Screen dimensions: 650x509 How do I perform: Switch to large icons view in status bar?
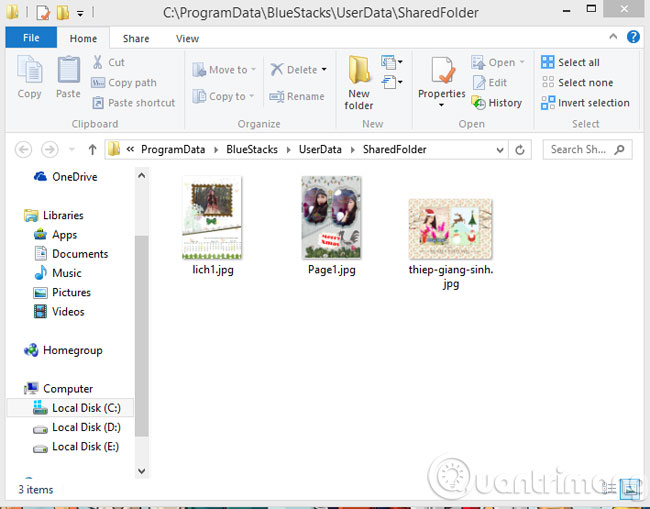pyautogui.click(x=631, y=489)
